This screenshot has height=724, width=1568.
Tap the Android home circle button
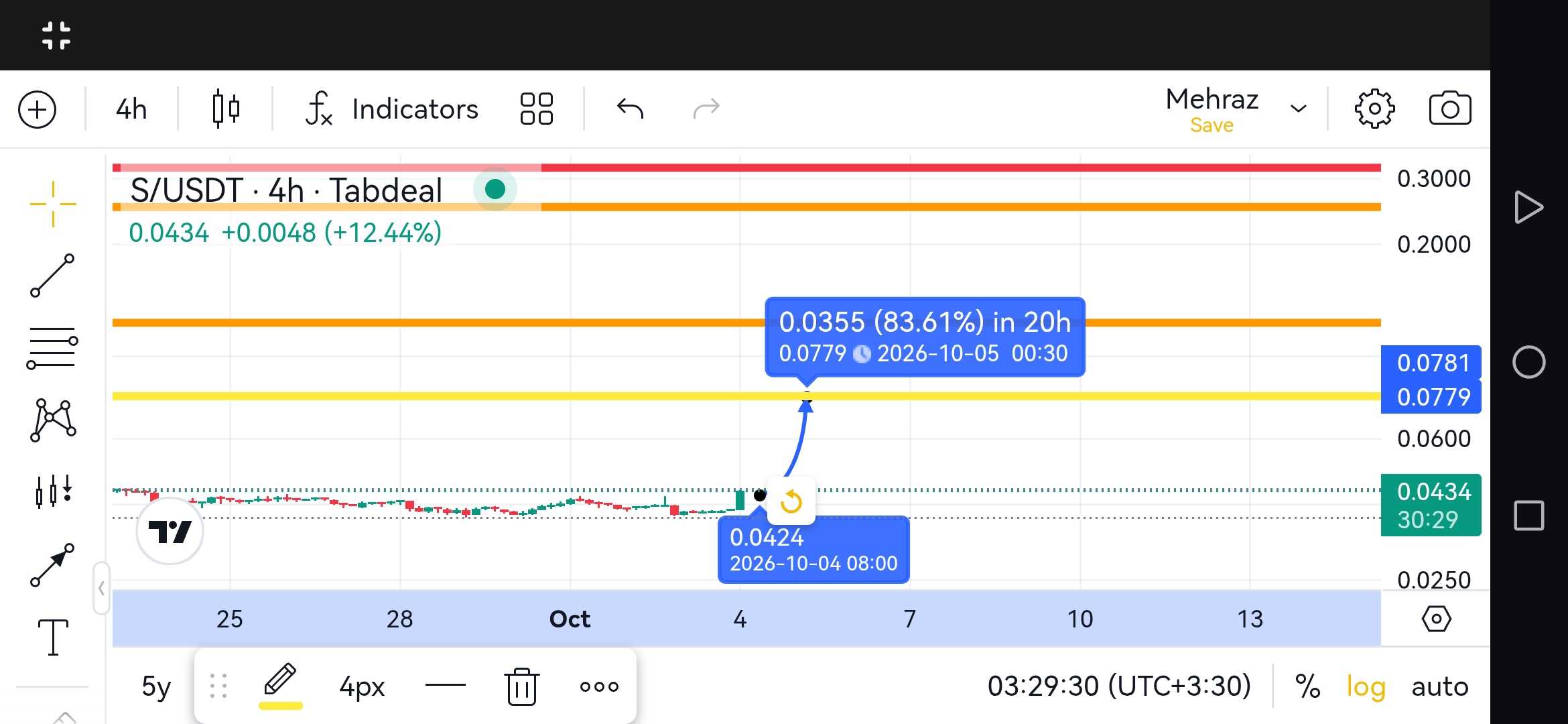pyautogui.click(x=1528, y=362)
